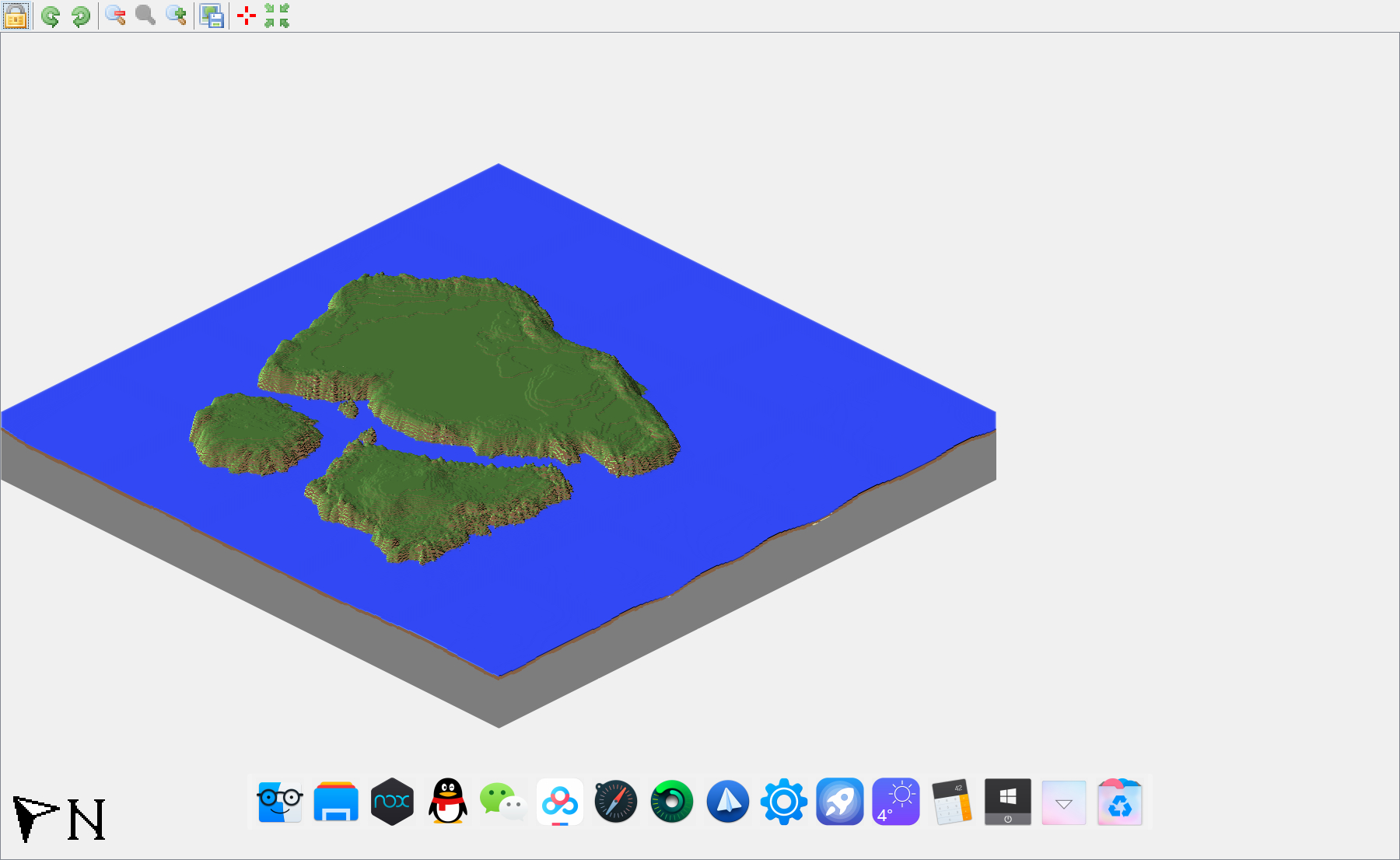Click the small round island on the left
Image resolution: width=1400 pixels, height=860 pixels.
tap(255, 433)
